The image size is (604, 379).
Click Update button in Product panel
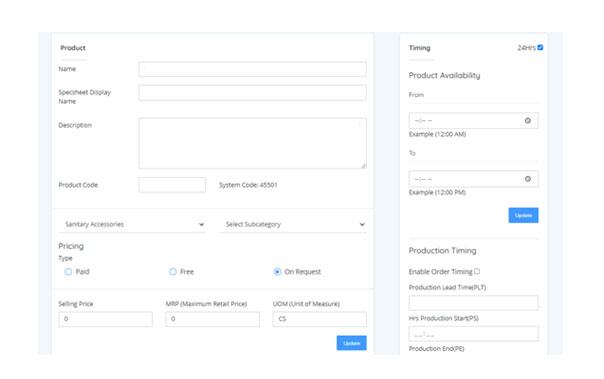[x=351, y=343]
